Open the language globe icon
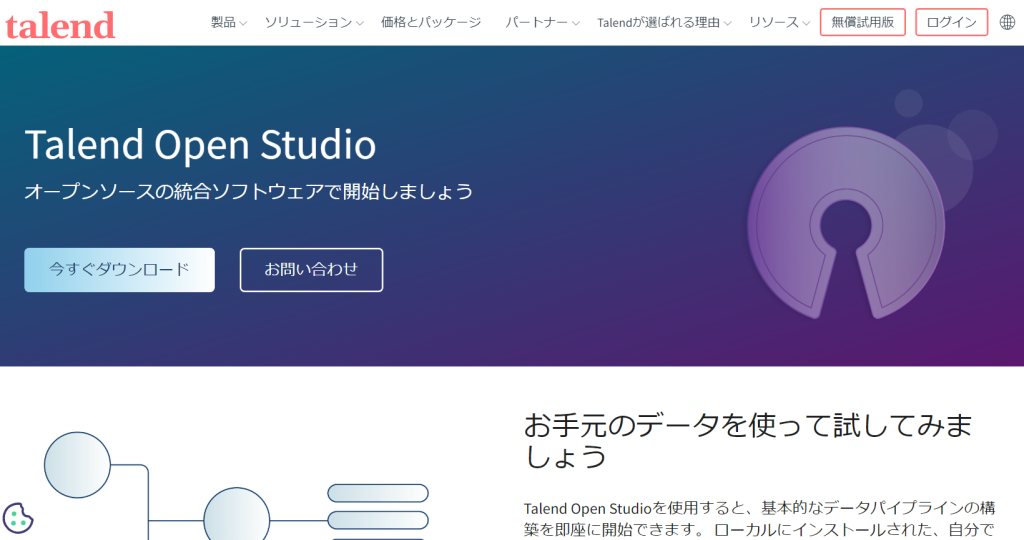1024x540 pixels. tap(1007, 22)
